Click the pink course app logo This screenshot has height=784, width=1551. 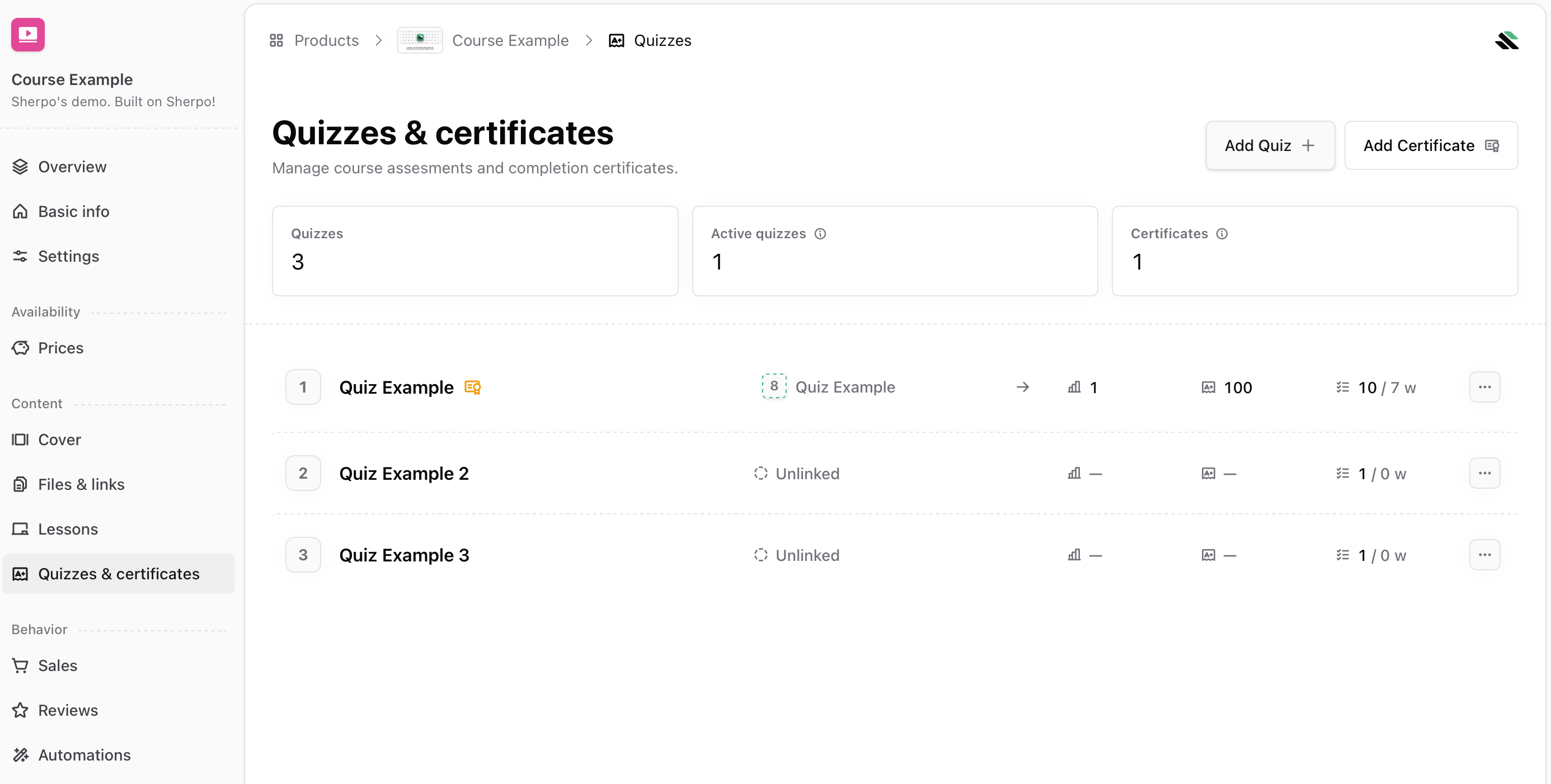[x=28, y=34]
